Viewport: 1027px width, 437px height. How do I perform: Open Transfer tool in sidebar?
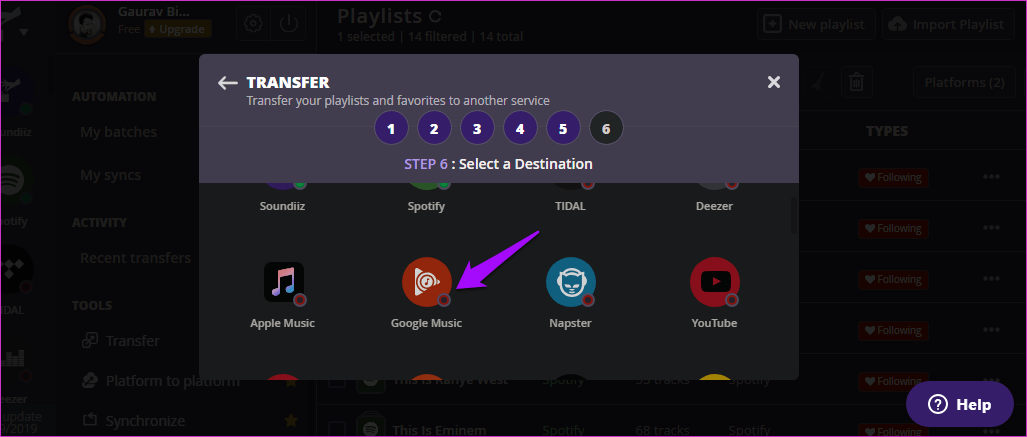click(120, 341)
